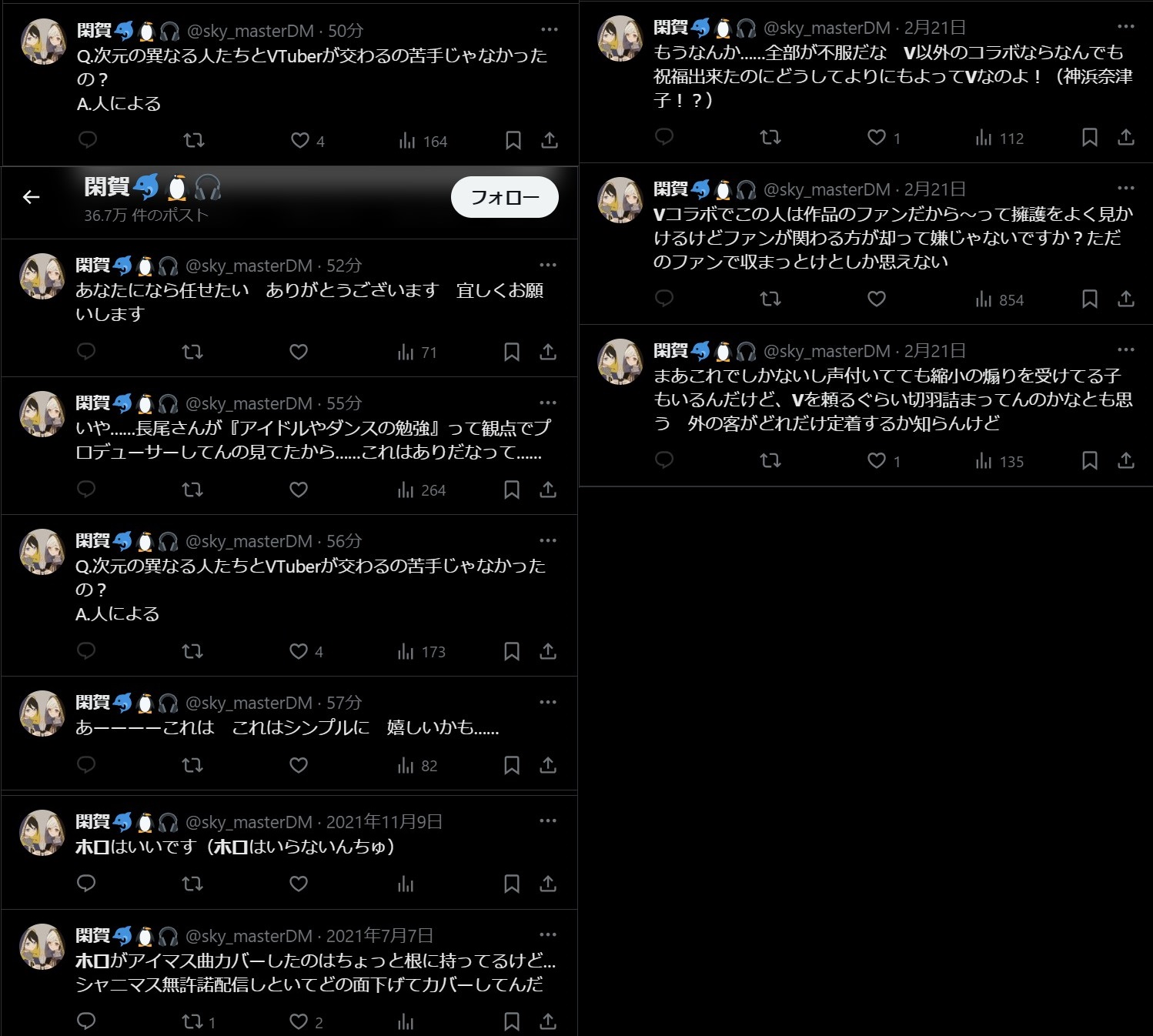Repost the tweet with 264 views
The width and height of the screenshot is (1153, 1036).
[x=192, y=490]
